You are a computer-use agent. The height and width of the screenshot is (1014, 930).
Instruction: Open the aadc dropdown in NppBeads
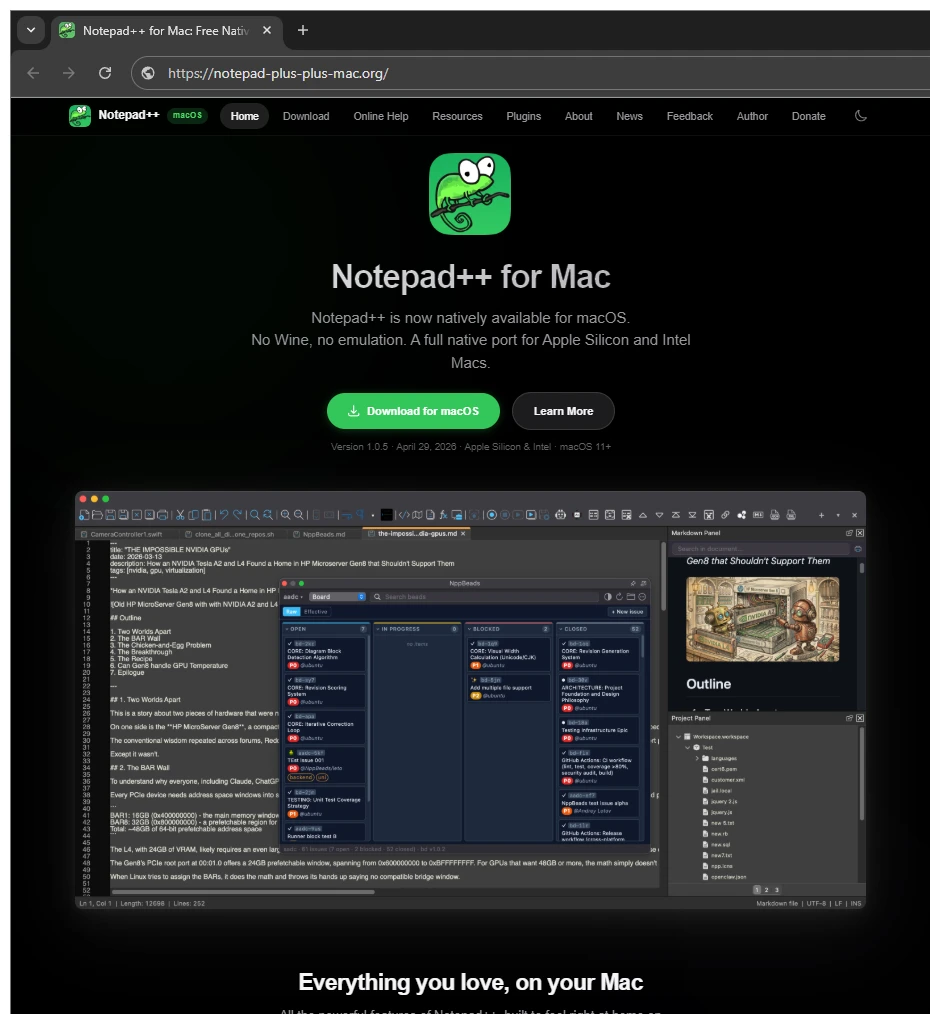[293, 597]
